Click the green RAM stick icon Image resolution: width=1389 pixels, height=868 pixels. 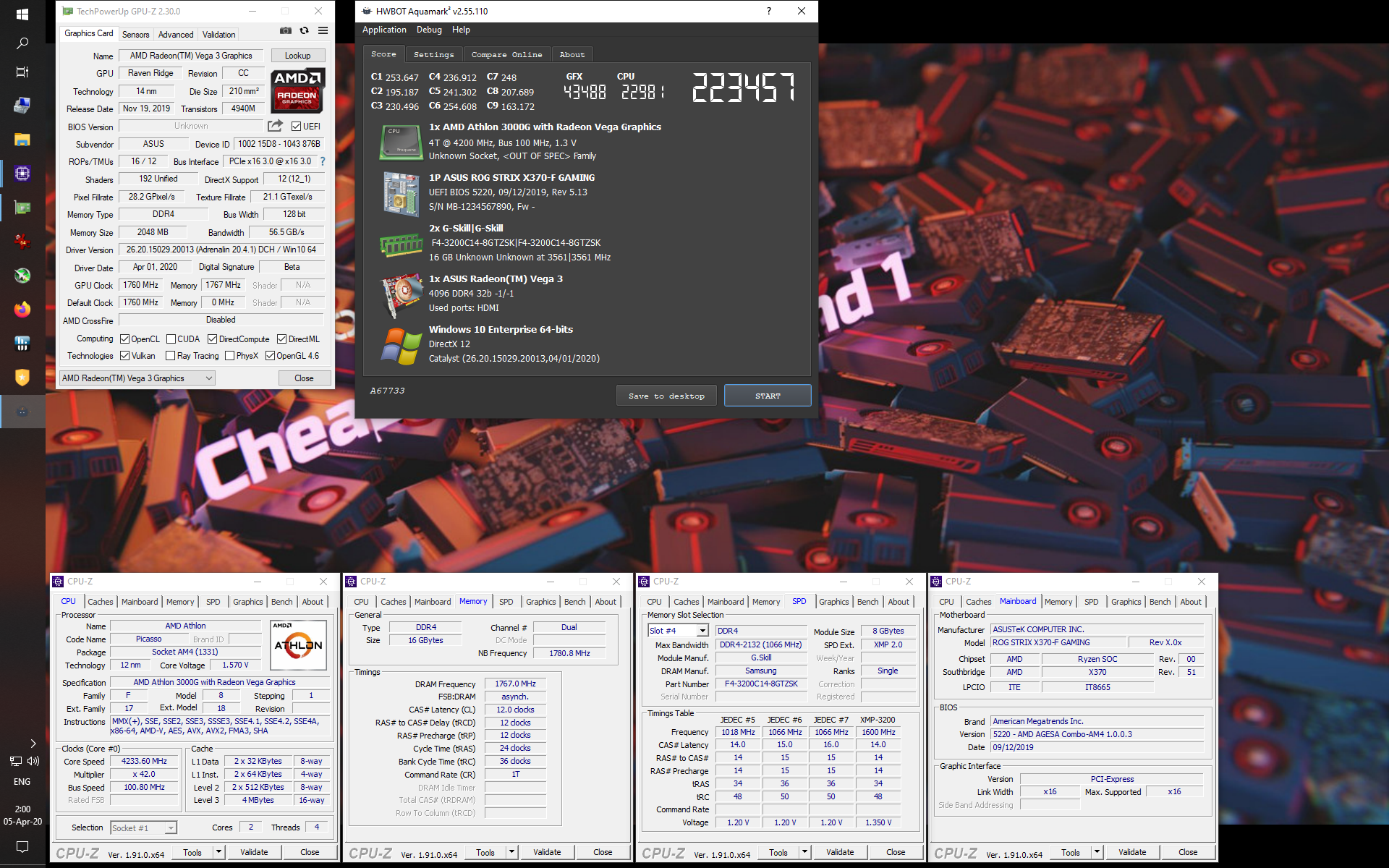[x=401, y=244]
